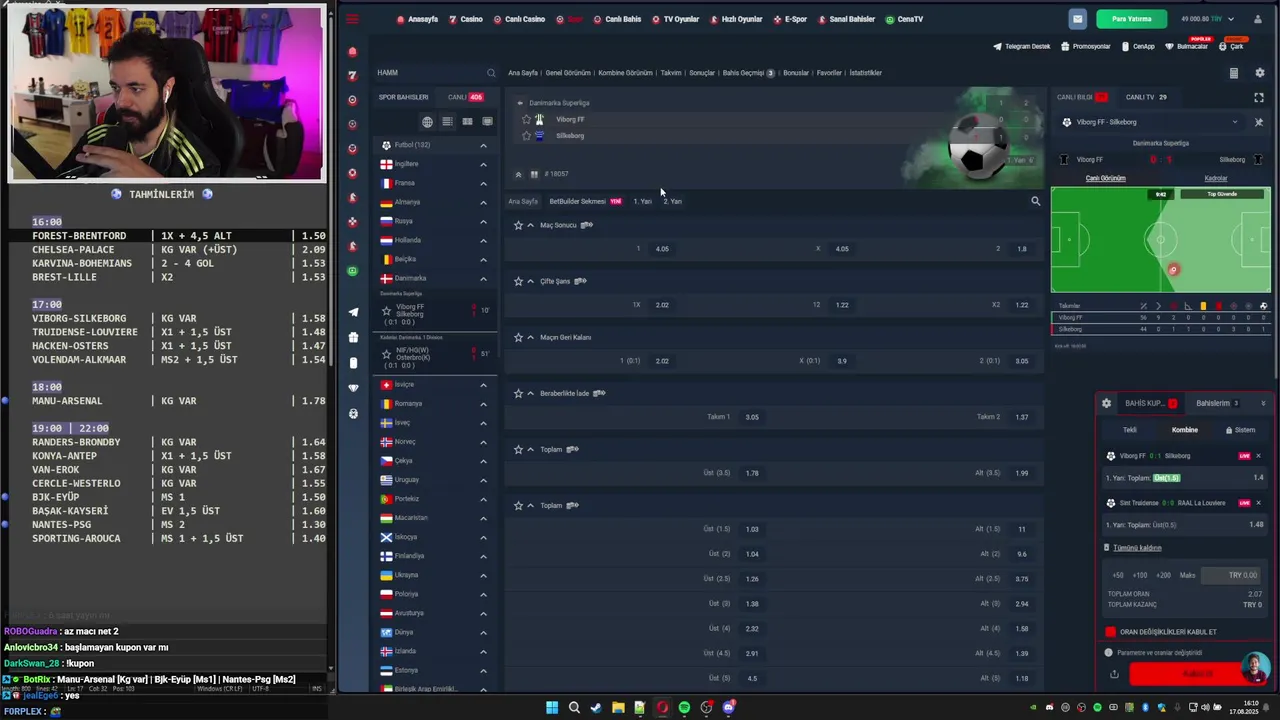
Task: Click the statistics icon beside #18057
Action: [x=534, y=174]
